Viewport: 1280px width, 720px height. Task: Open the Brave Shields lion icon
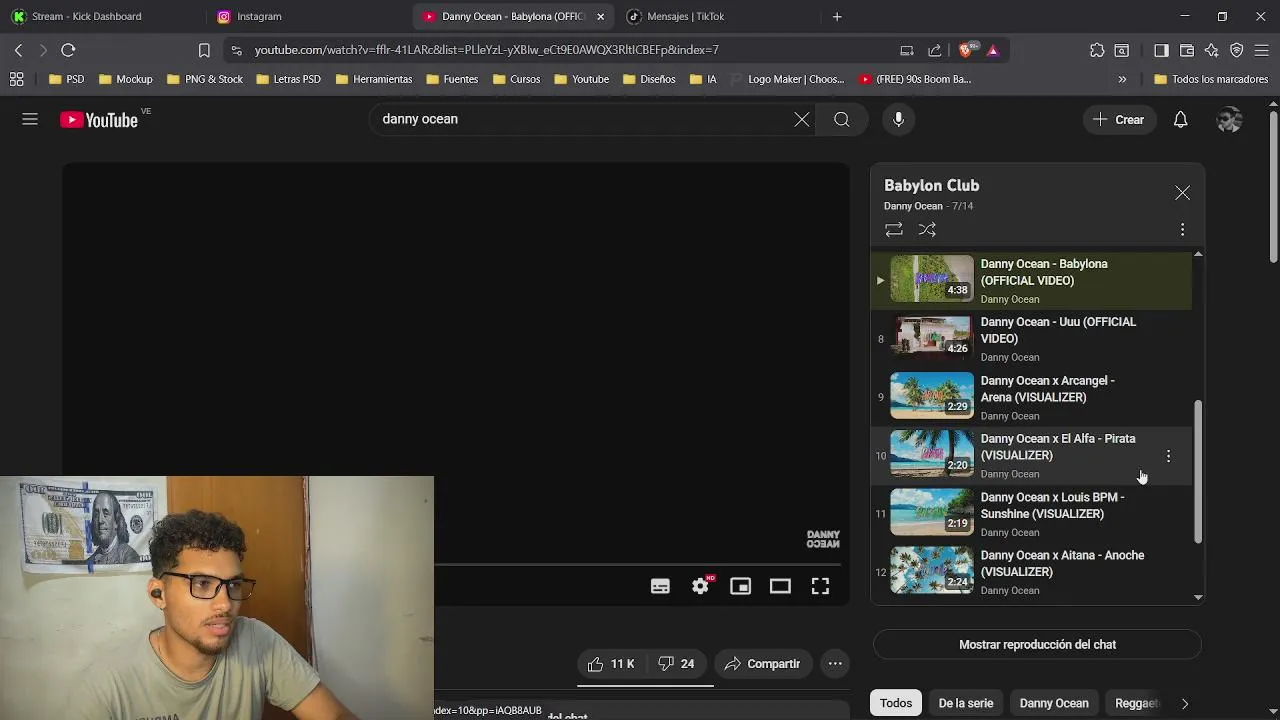[966, 50]
